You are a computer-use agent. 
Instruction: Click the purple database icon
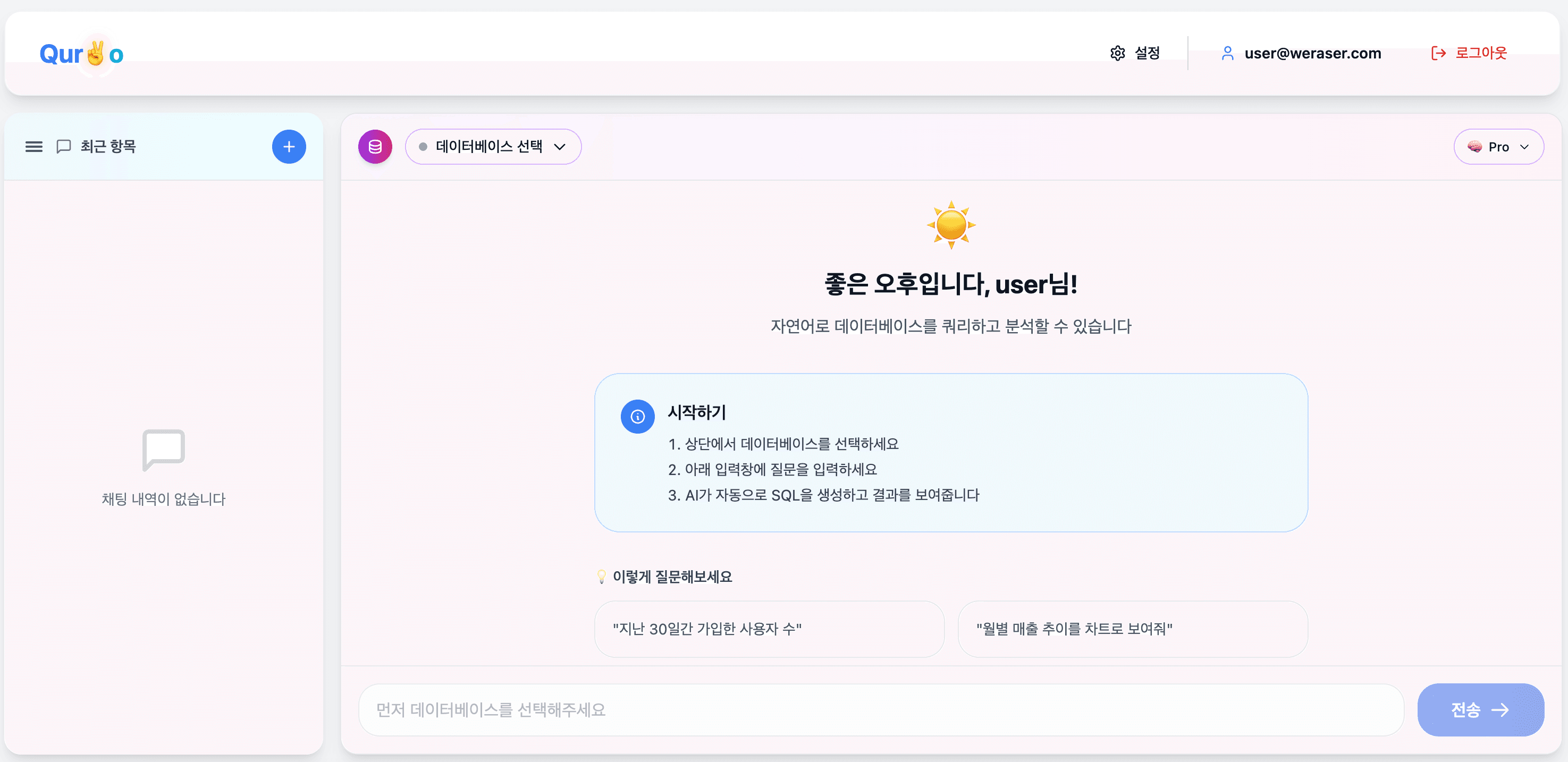coord(375,147)
